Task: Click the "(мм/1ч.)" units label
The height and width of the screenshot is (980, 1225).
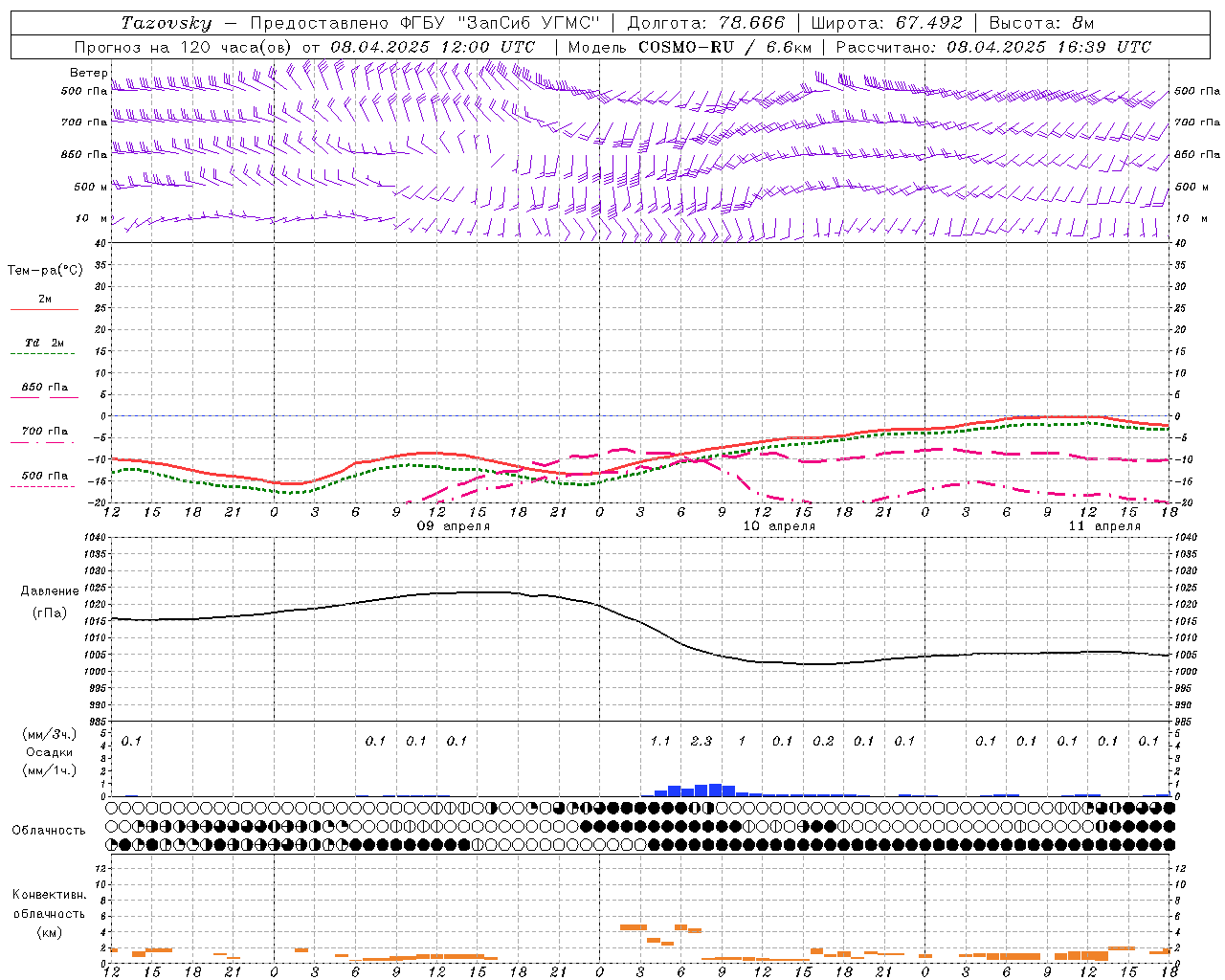Action: point(49,770)
